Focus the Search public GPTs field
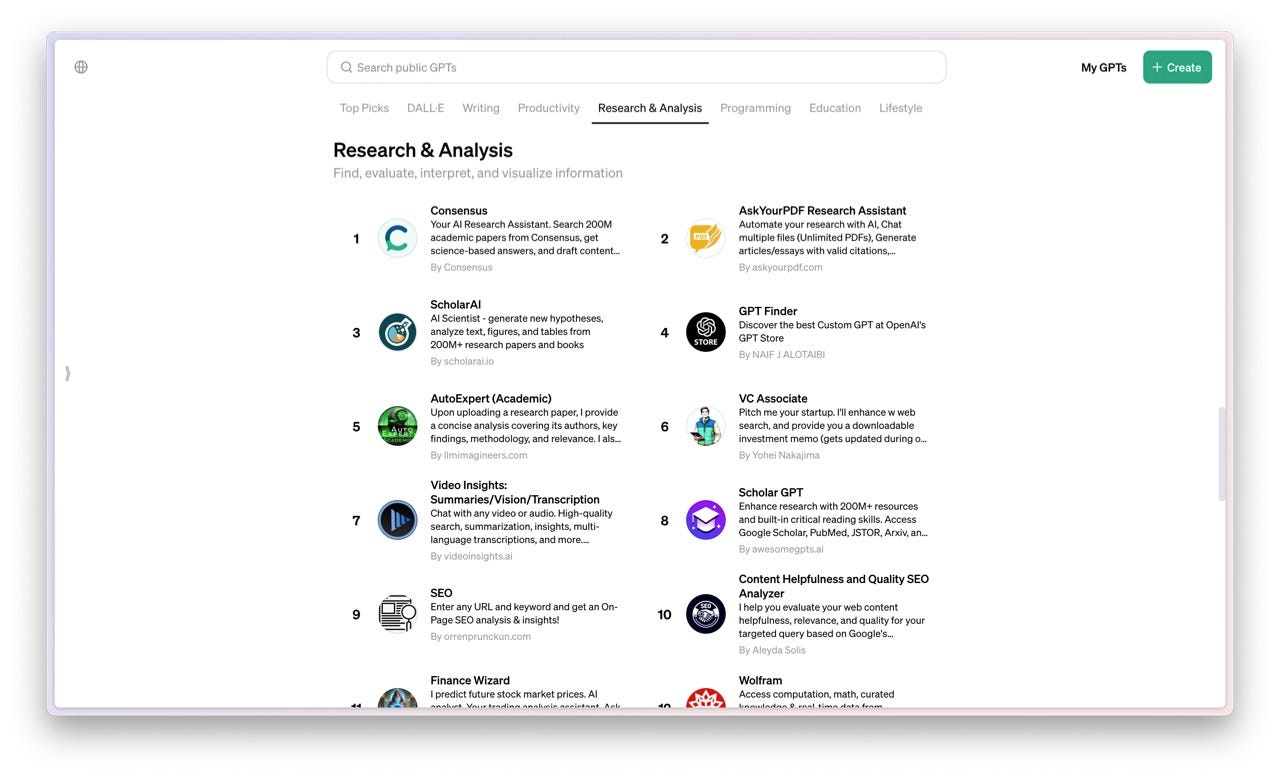 tap(636, 67)
